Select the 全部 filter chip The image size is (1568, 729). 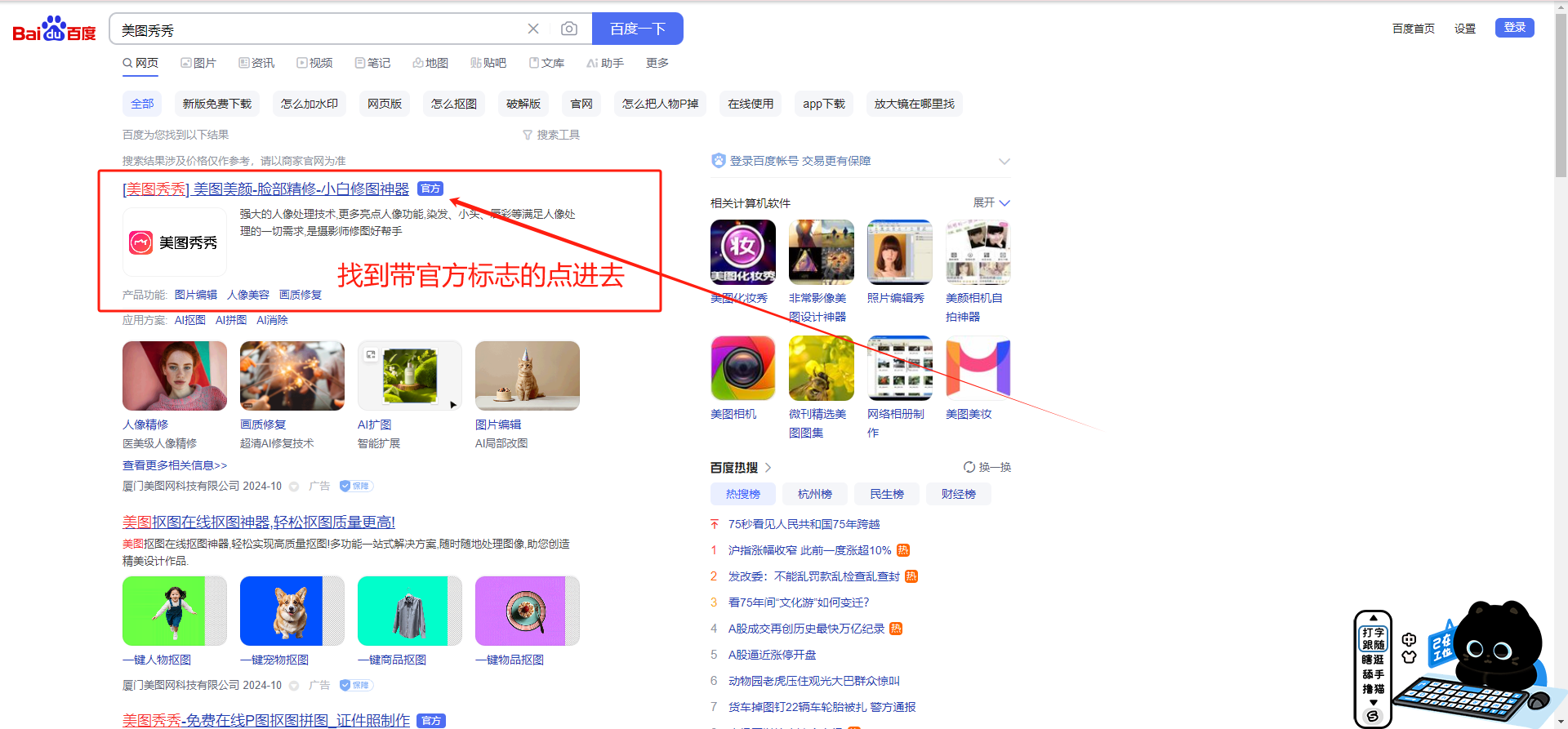[142, 104]
